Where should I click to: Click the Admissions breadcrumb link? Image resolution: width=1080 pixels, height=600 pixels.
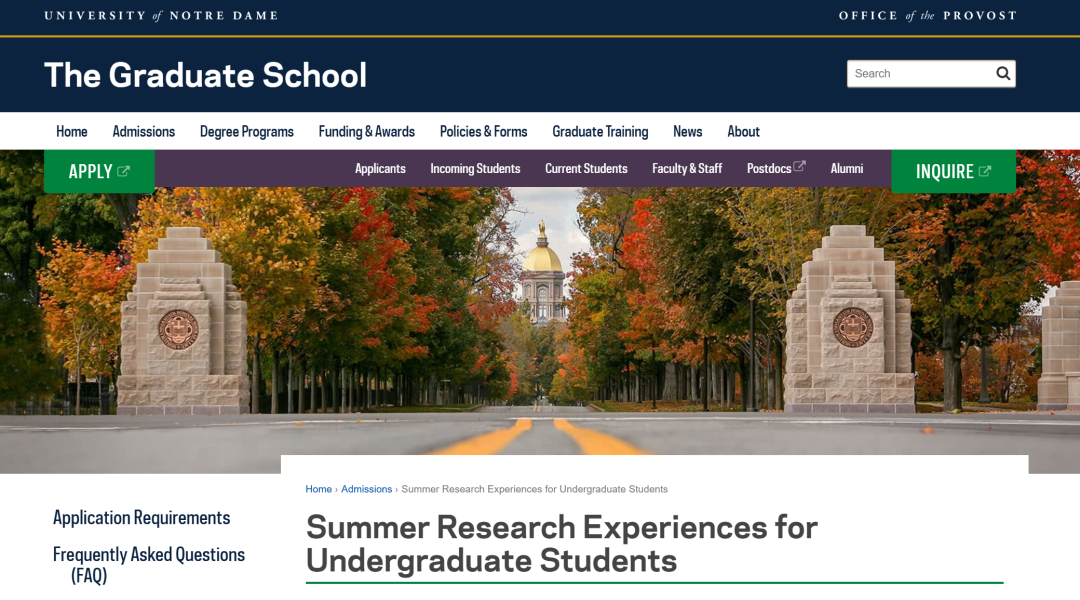coord(366,489)
